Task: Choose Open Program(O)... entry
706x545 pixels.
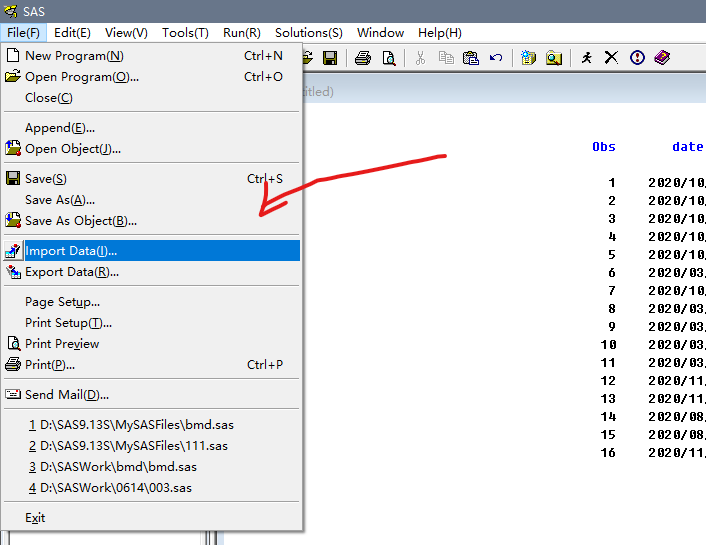Action: (x=152, y=77)
